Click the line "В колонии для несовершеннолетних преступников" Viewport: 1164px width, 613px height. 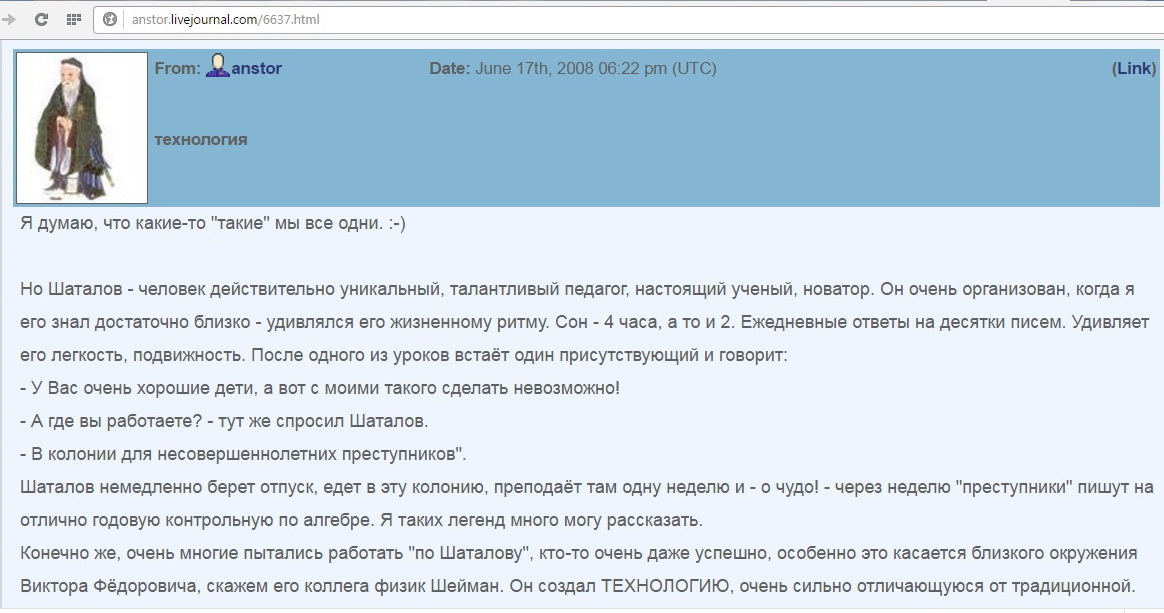(x=243, y=453)
